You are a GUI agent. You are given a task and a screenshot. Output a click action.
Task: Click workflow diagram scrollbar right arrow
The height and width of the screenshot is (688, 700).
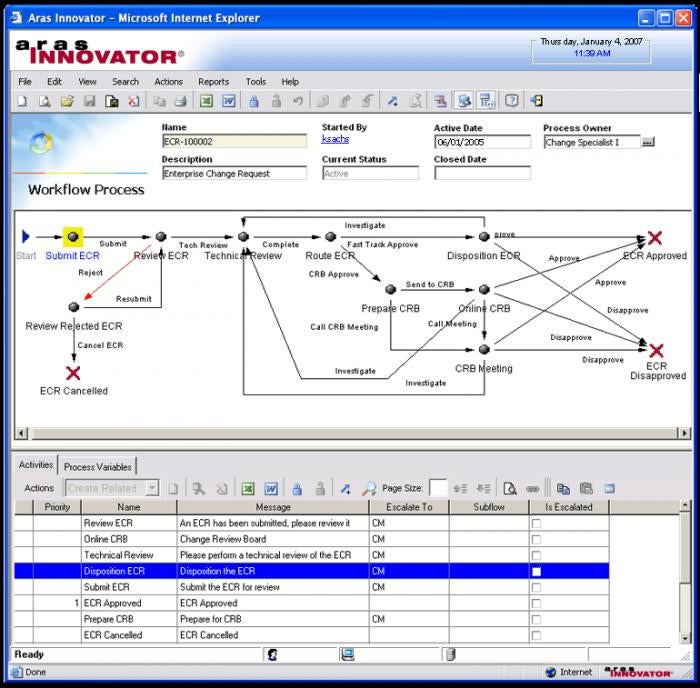(x=684, y=433)
